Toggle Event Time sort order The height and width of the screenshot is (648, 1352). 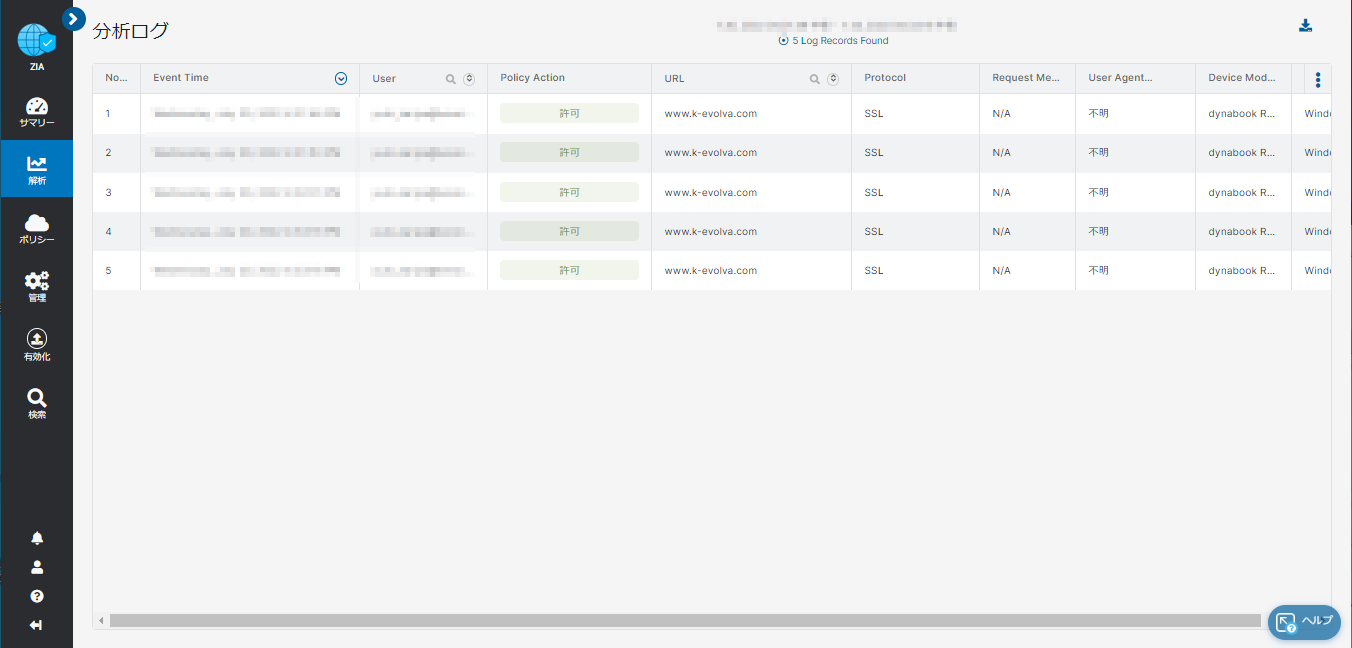coord(341,79)
